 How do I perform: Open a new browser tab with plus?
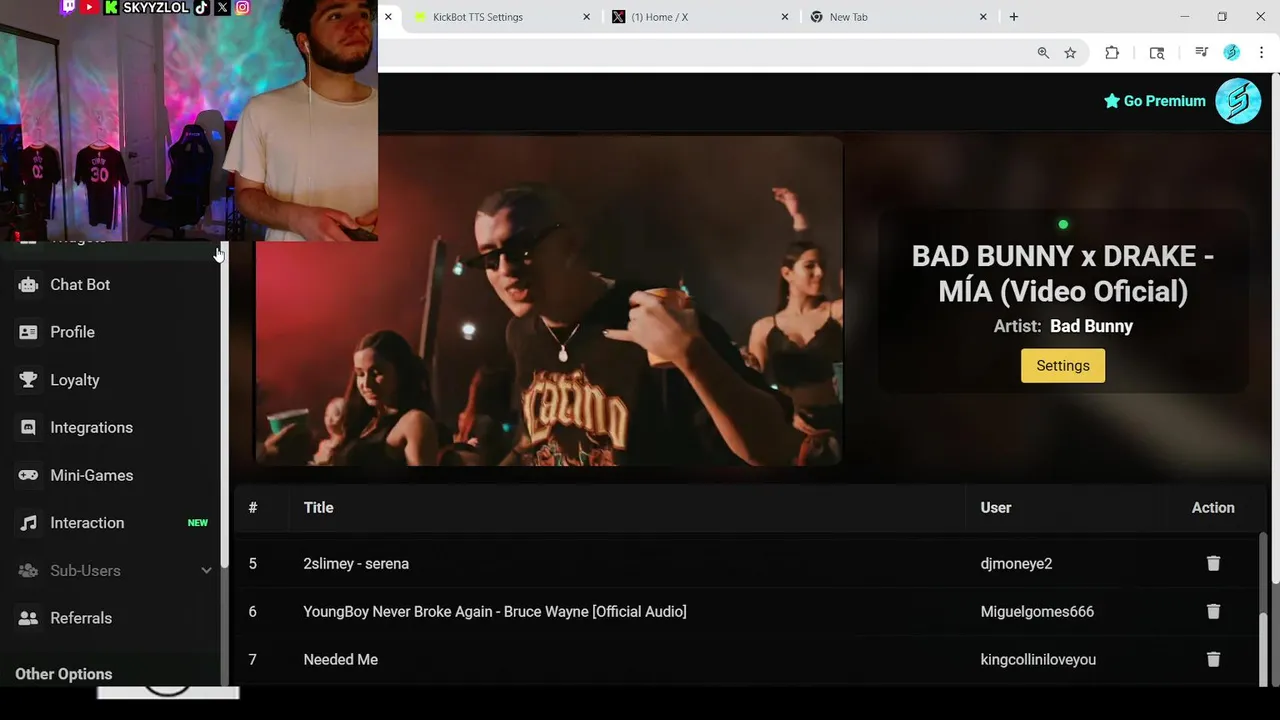click(x=1014, y=17)
